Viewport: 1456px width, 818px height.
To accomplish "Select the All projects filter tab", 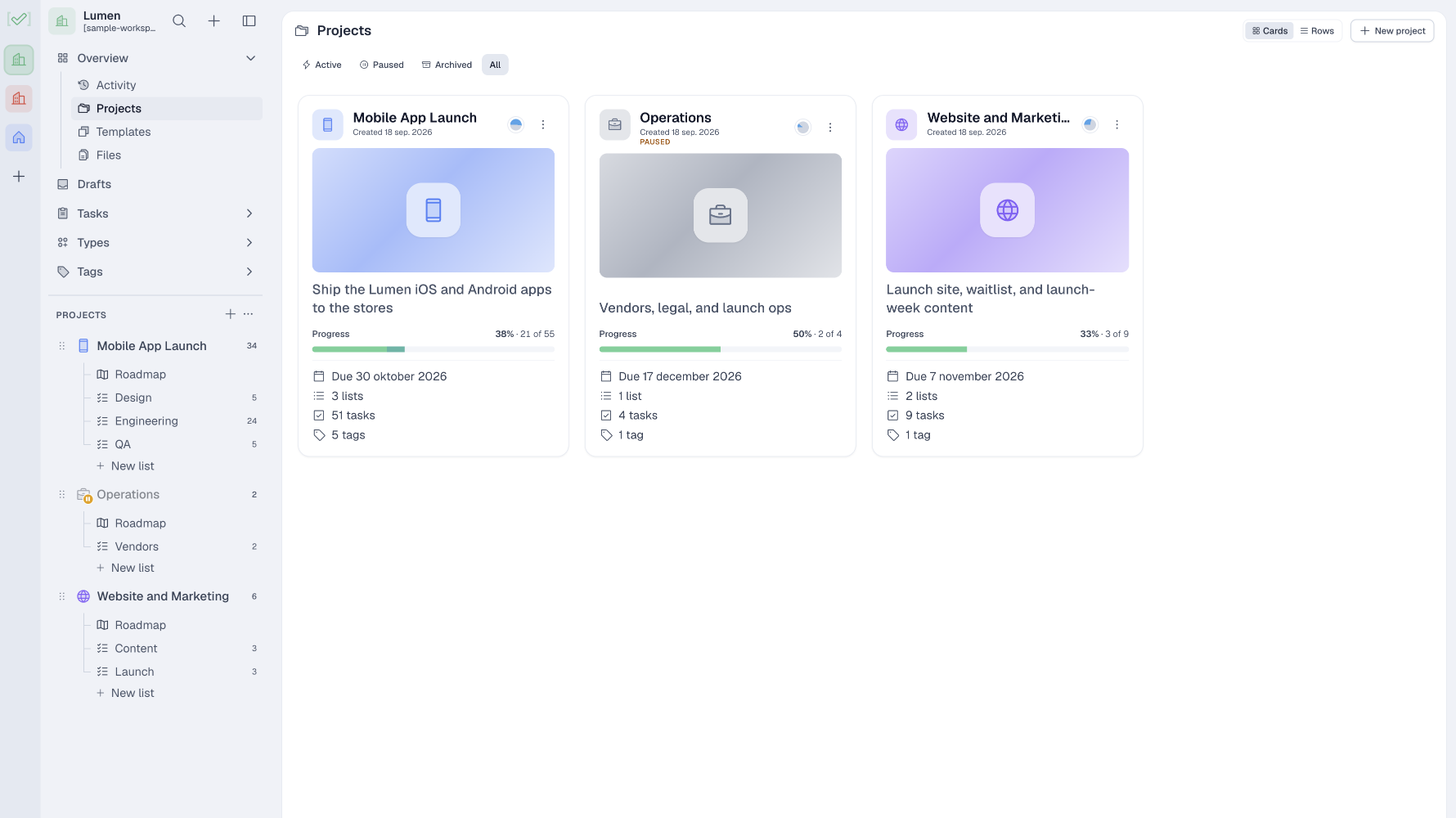I will (495, 65).
